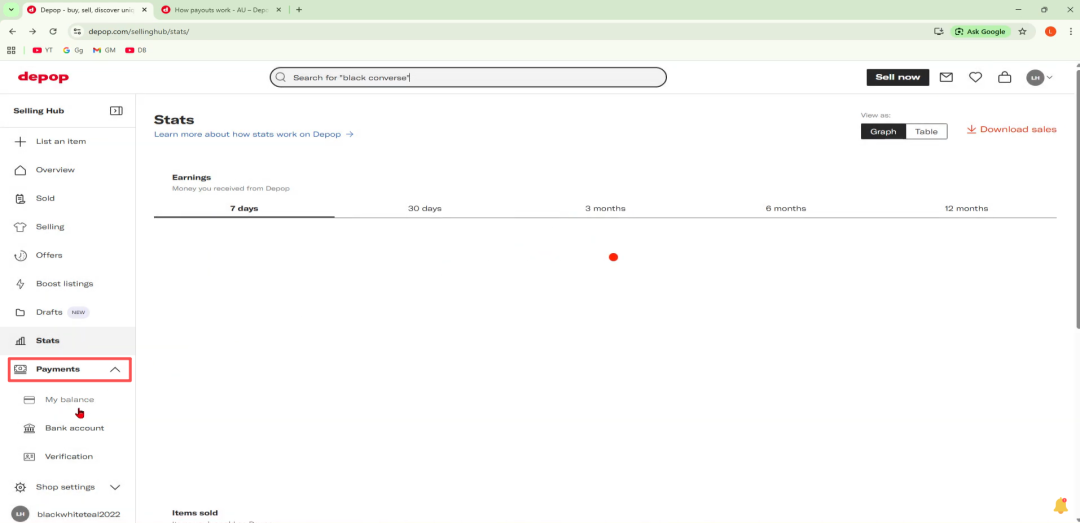Click the download arrow icon by Download sales
This screenshot has width=1080, height=523.
tap(972, 130)
